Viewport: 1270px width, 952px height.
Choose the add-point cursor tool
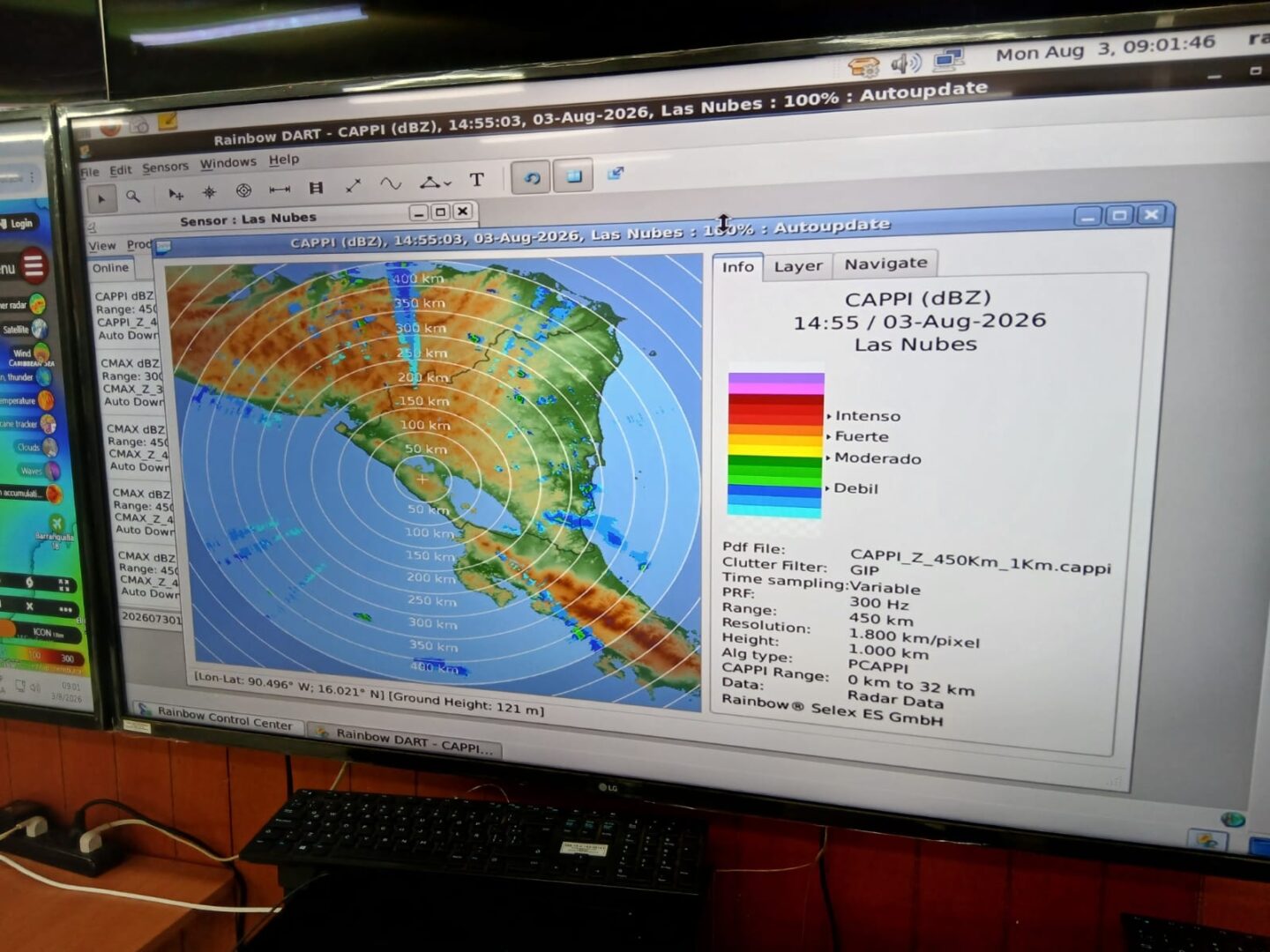coord(176,194)
